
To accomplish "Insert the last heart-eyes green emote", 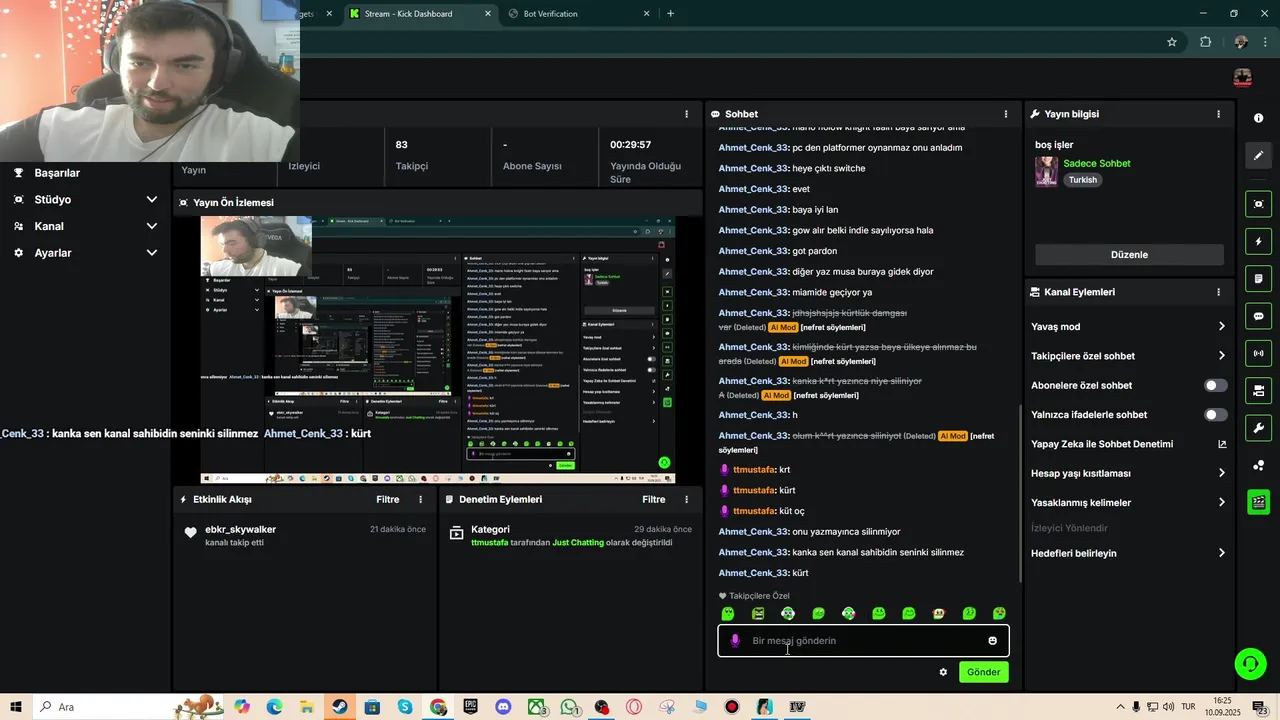I will (999, 614).
